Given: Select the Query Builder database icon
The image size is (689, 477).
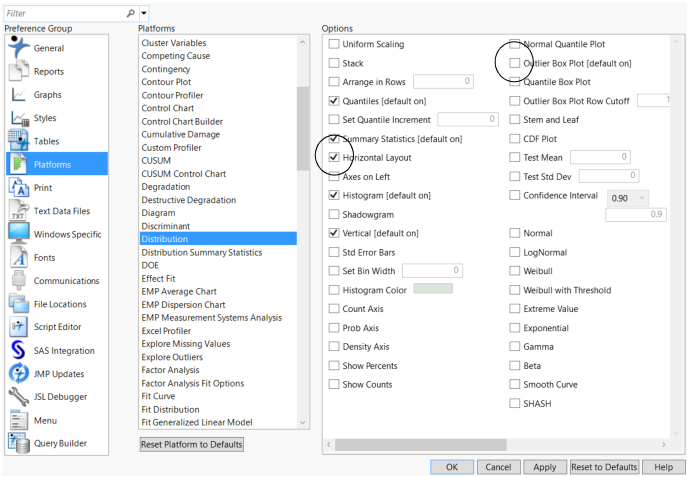Looking at the screenshot, I should 19,443.
